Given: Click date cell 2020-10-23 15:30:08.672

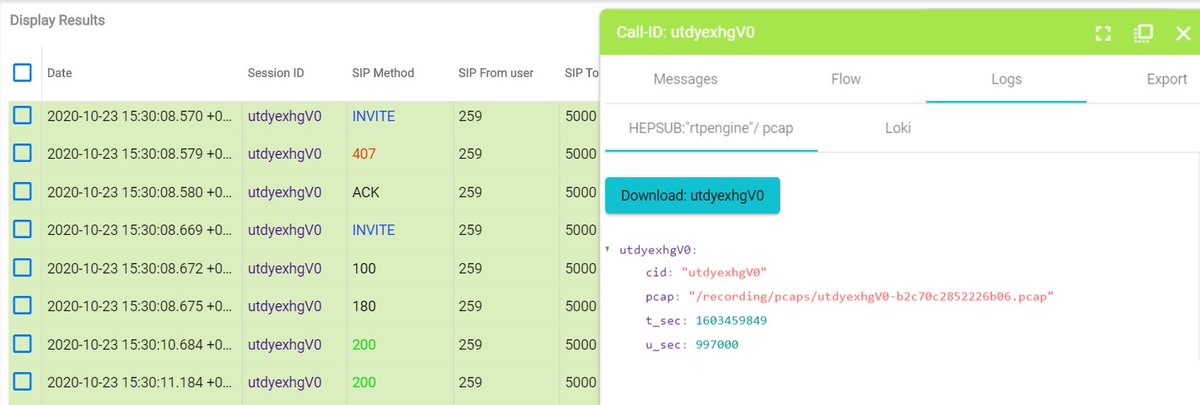Looking at the screenshot, I should [139, 268].
